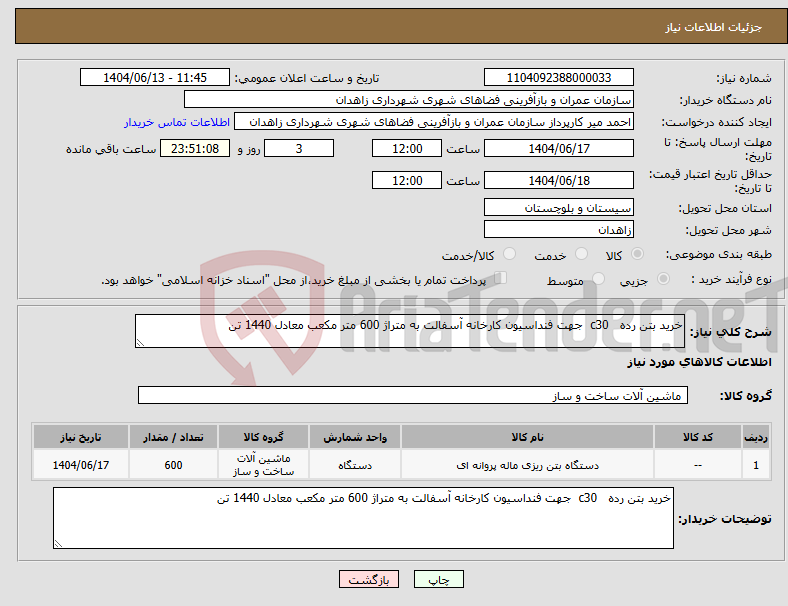Click the نوع فرآیند خرید label
Image resolution: width=788 pixels, height=606 pixels.
(x=732, y=279)
